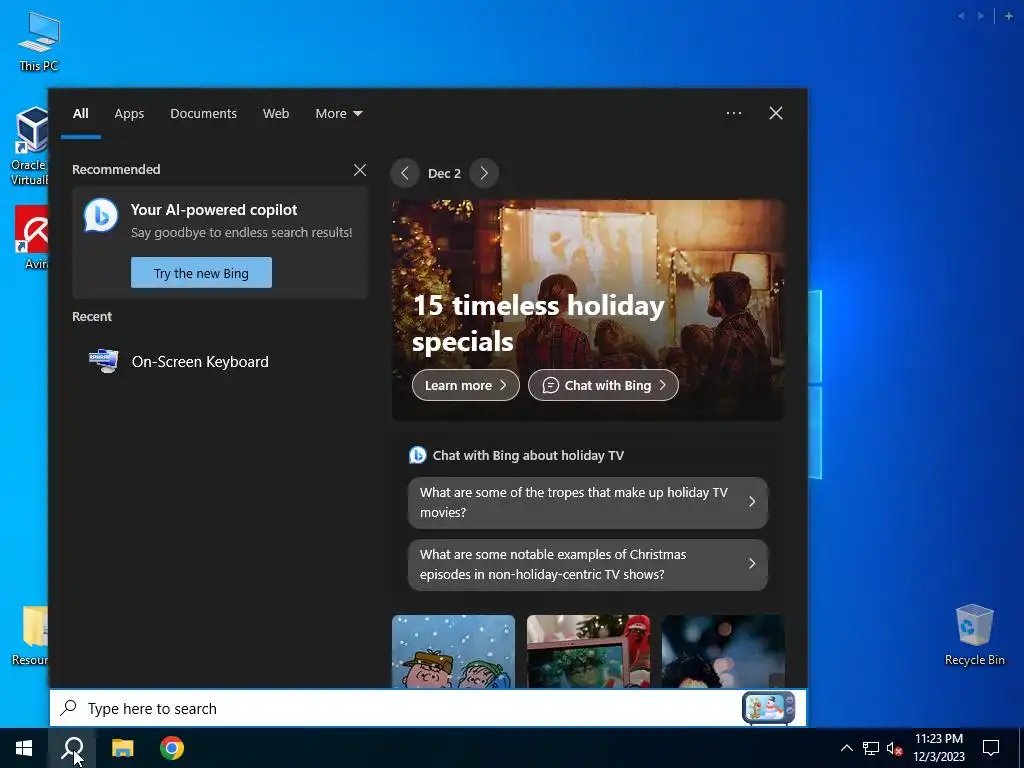Go to next day after Dec 2
Screen dimensions: 1024x768
tap(484, 173)
